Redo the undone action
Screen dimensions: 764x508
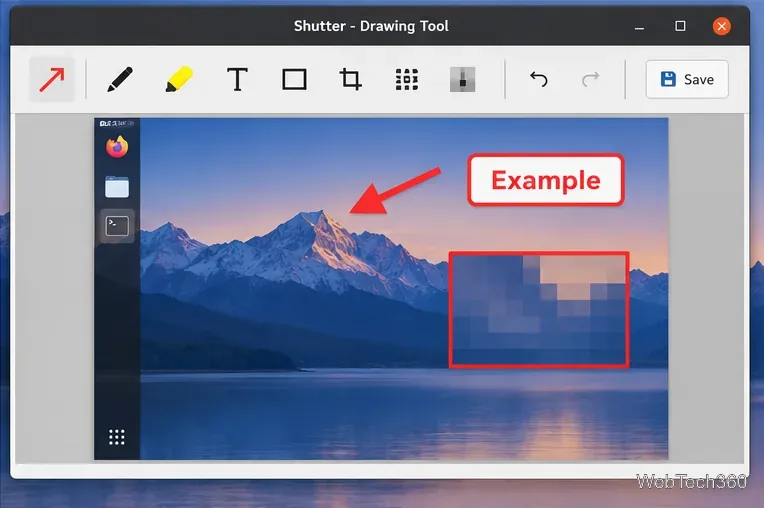pyautogui.click(x=591, y=79)
